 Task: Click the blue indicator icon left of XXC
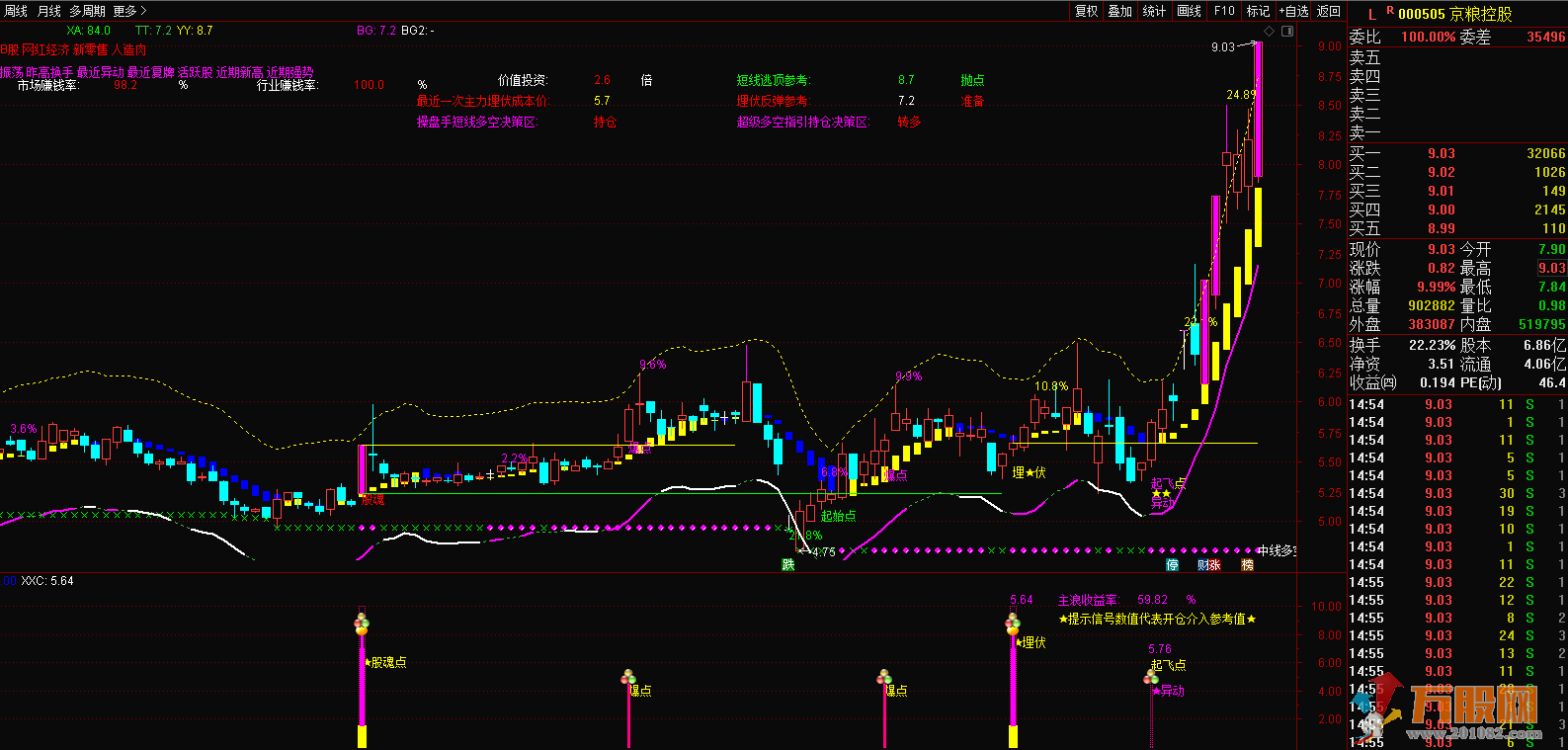(7, 581)
